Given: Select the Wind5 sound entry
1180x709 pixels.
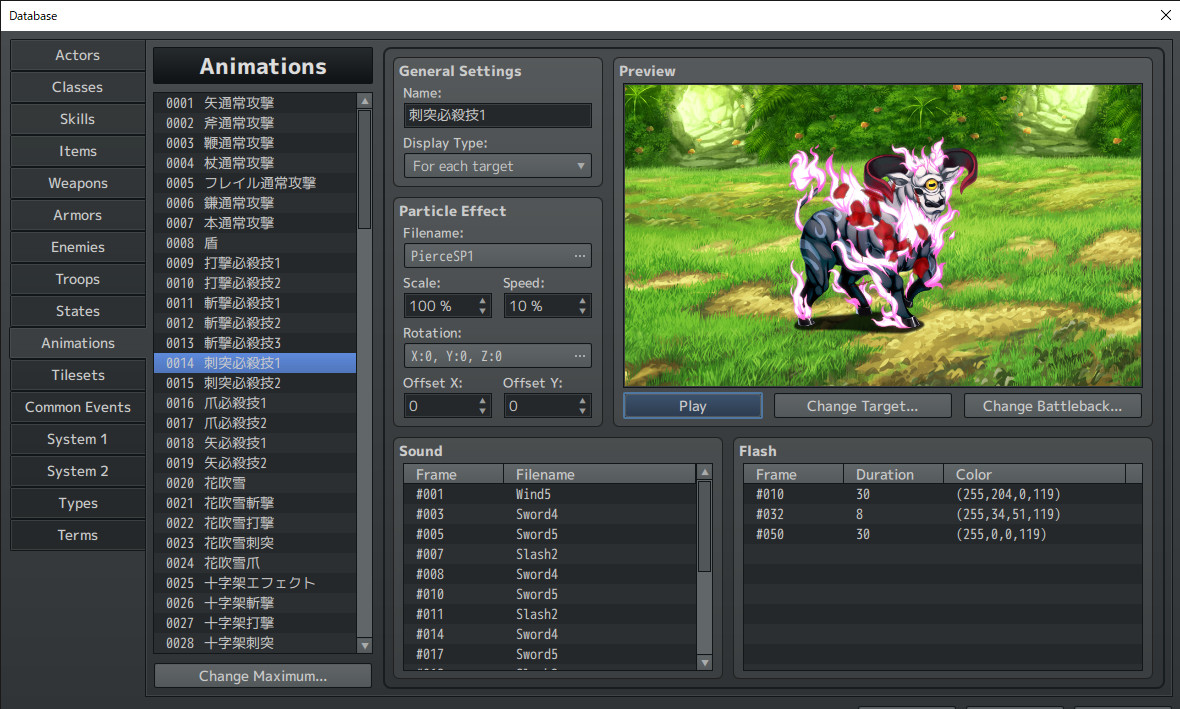Looking at the screenshot, I should [x=550, y=493].
